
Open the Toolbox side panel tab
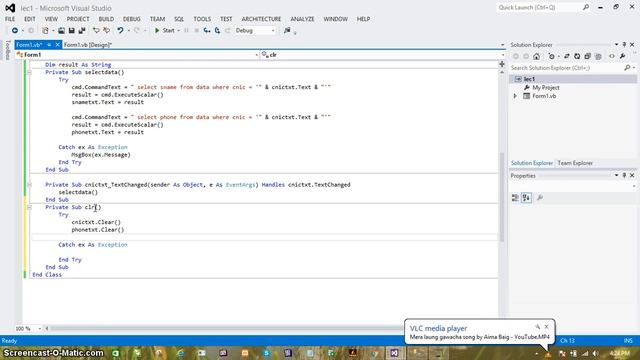tap(7, 50)
